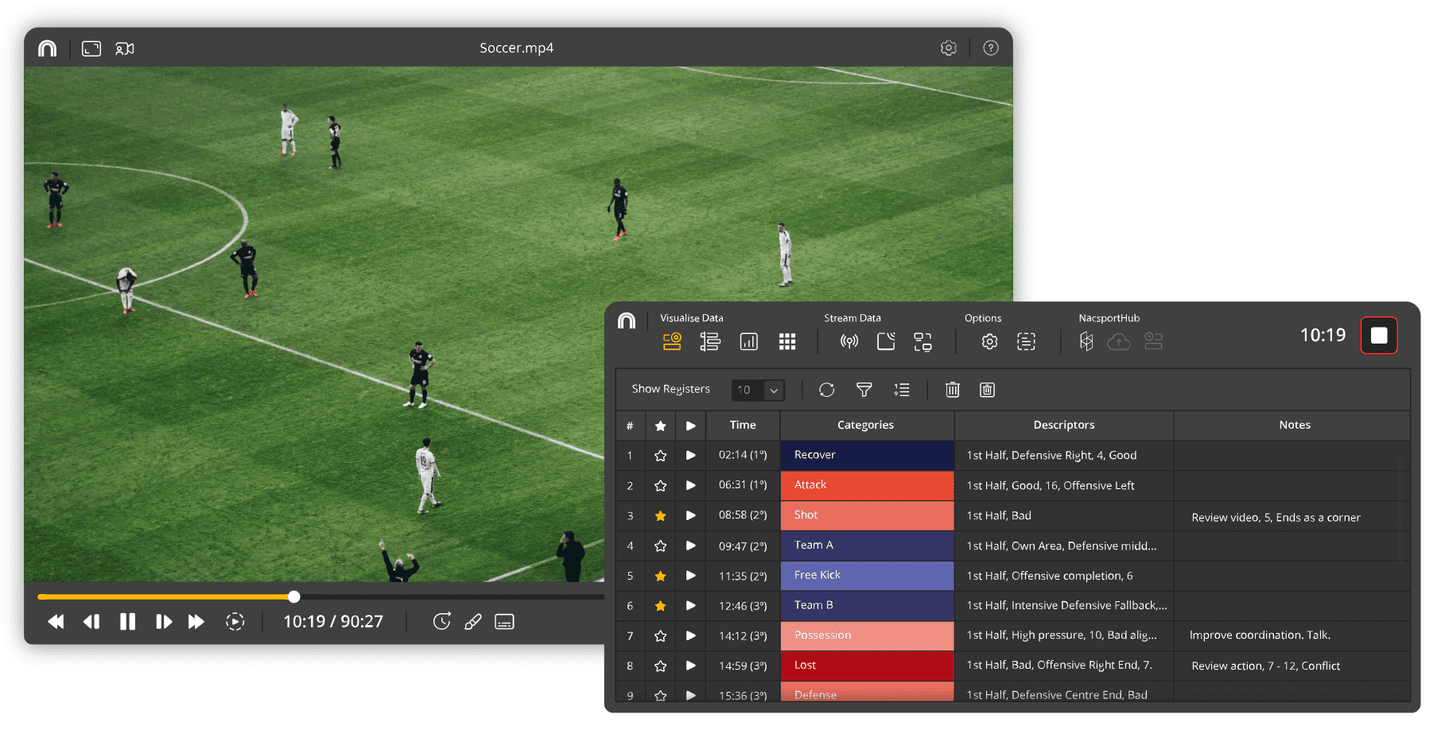Open the bar chart visualisation icon
Image resolution: width=1445 pixels, height=742 pixels.
coord(748,342)
